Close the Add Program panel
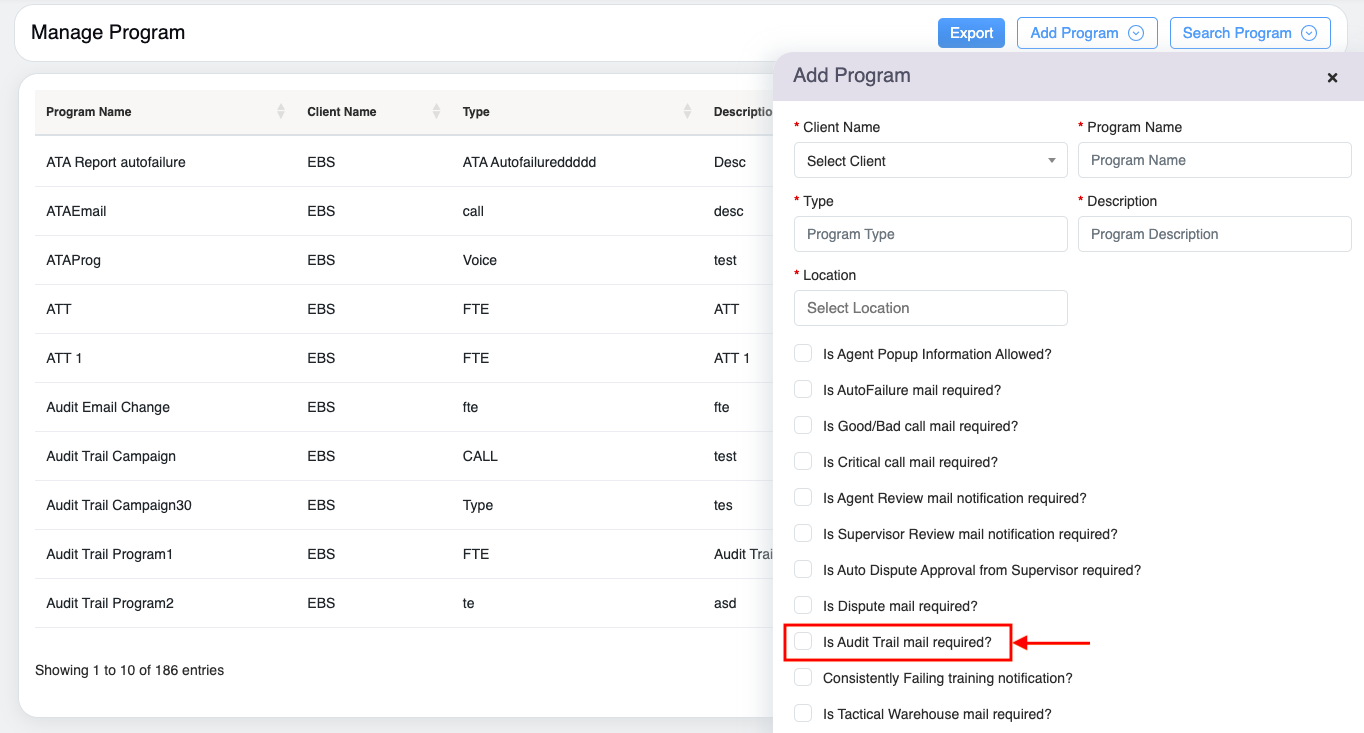 (x=1332, y=78)
